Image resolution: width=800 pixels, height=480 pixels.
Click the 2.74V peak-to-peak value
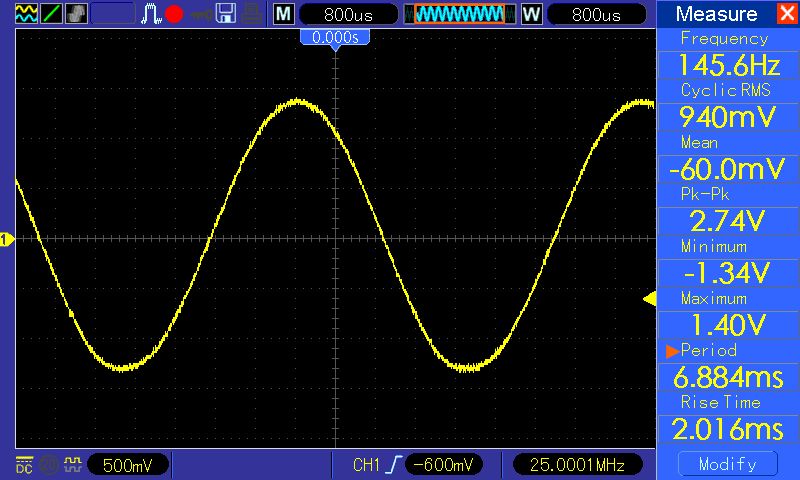tap(729, 221)
